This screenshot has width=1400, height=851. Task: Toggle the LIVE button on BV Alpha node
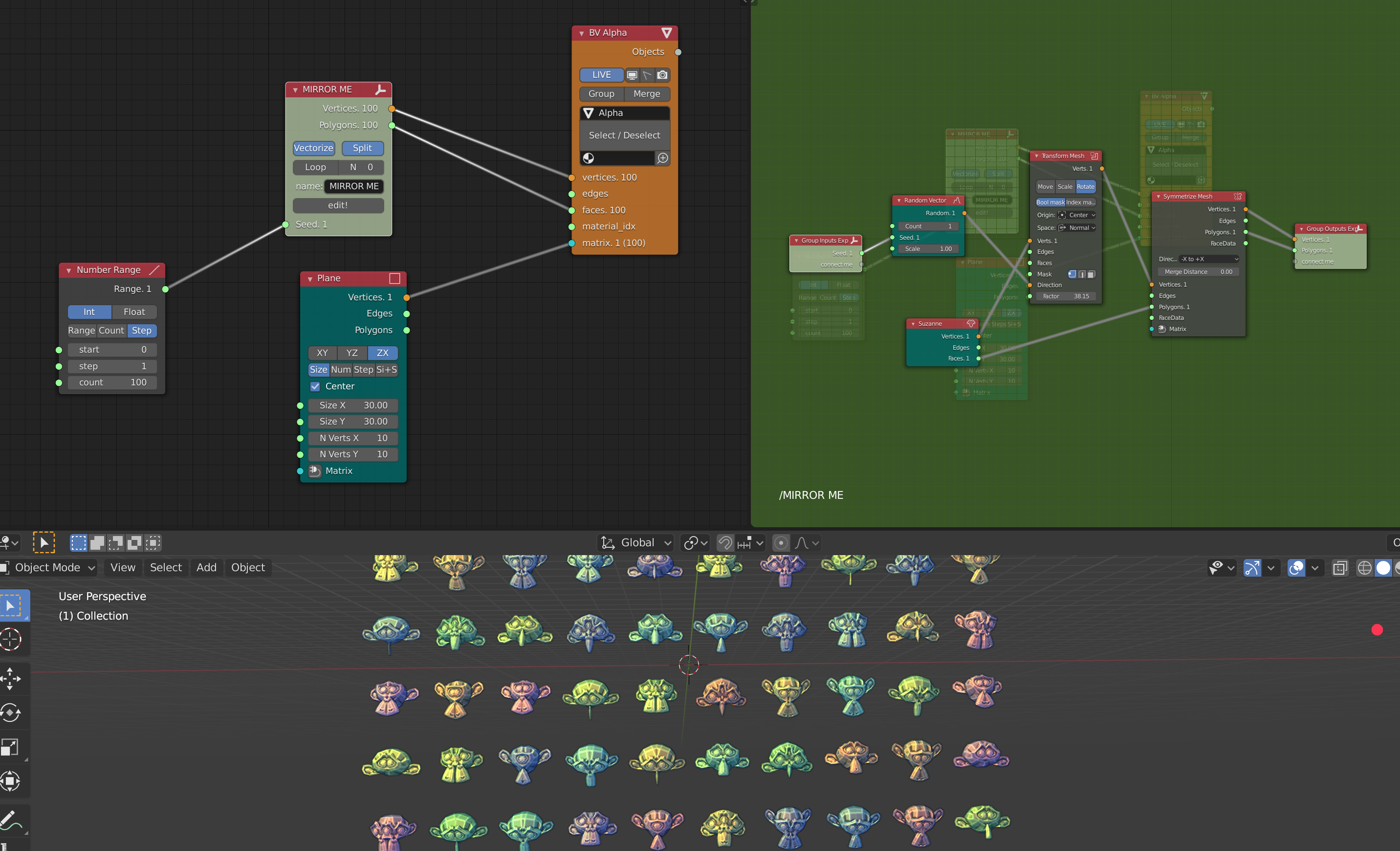[x=601, y=74]
